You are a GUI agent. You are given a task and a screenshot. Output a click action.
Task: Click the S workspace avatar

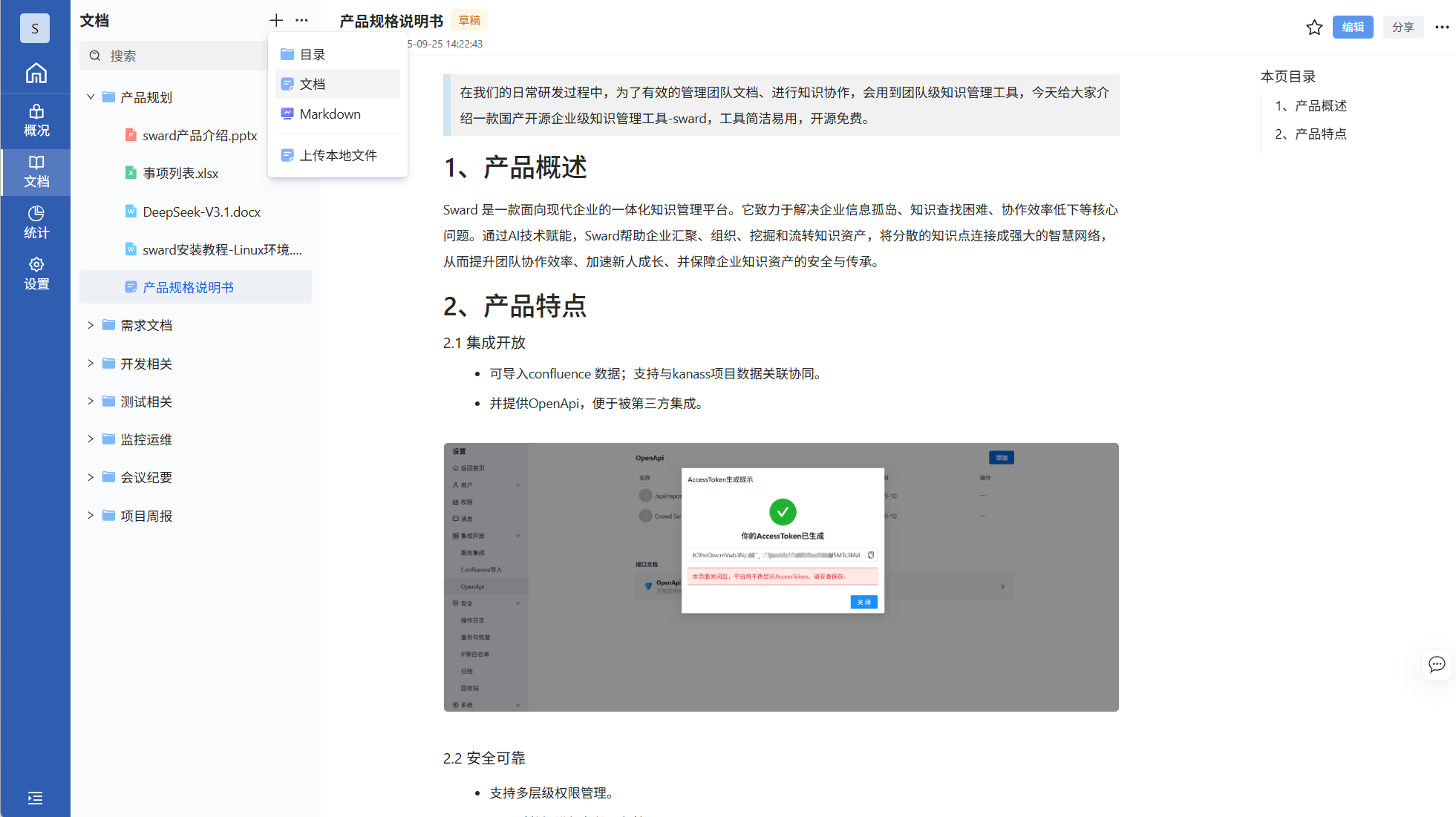pos(35,28)
